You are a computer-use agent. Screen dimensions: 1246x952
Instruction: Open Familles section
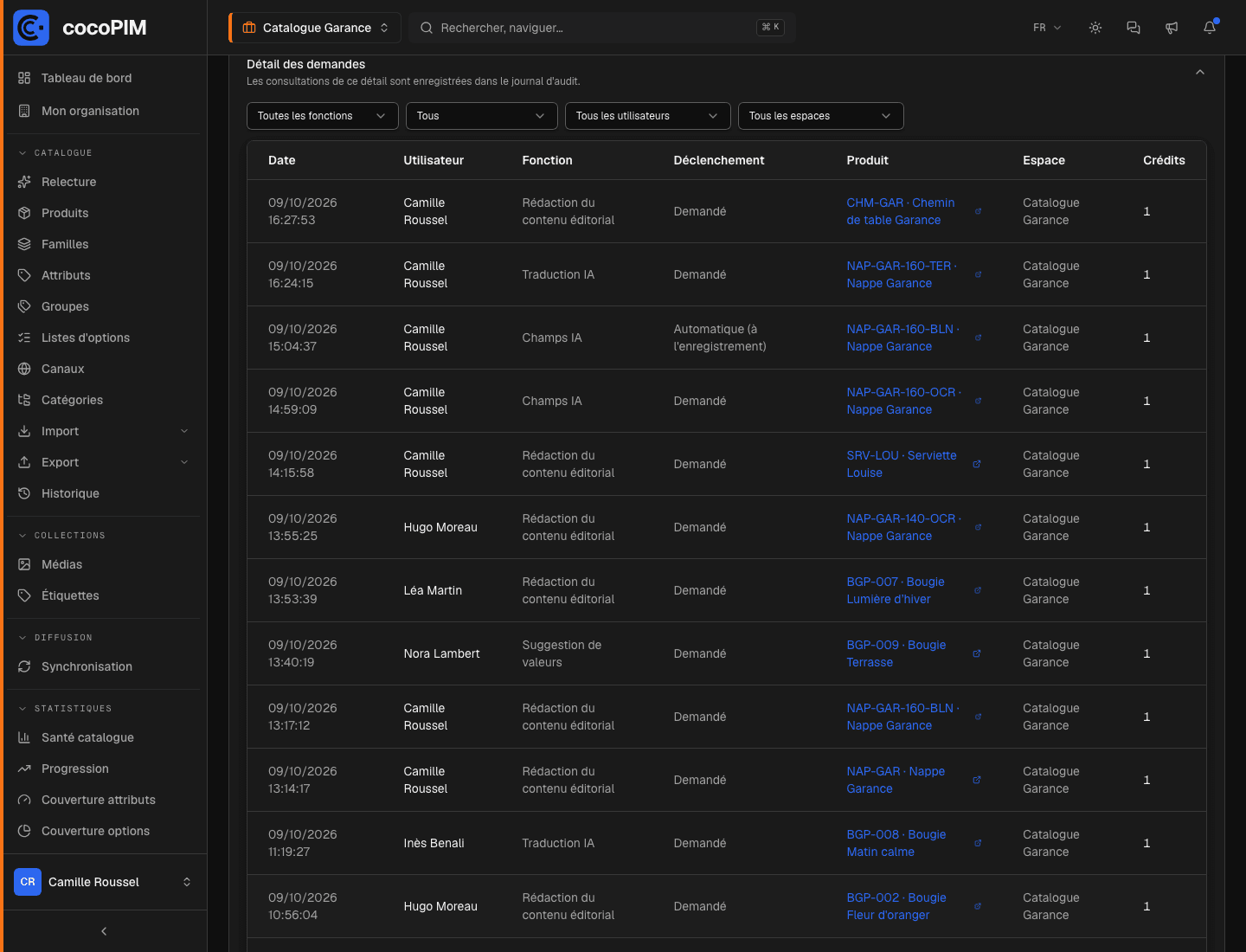(x=104, y=244)
